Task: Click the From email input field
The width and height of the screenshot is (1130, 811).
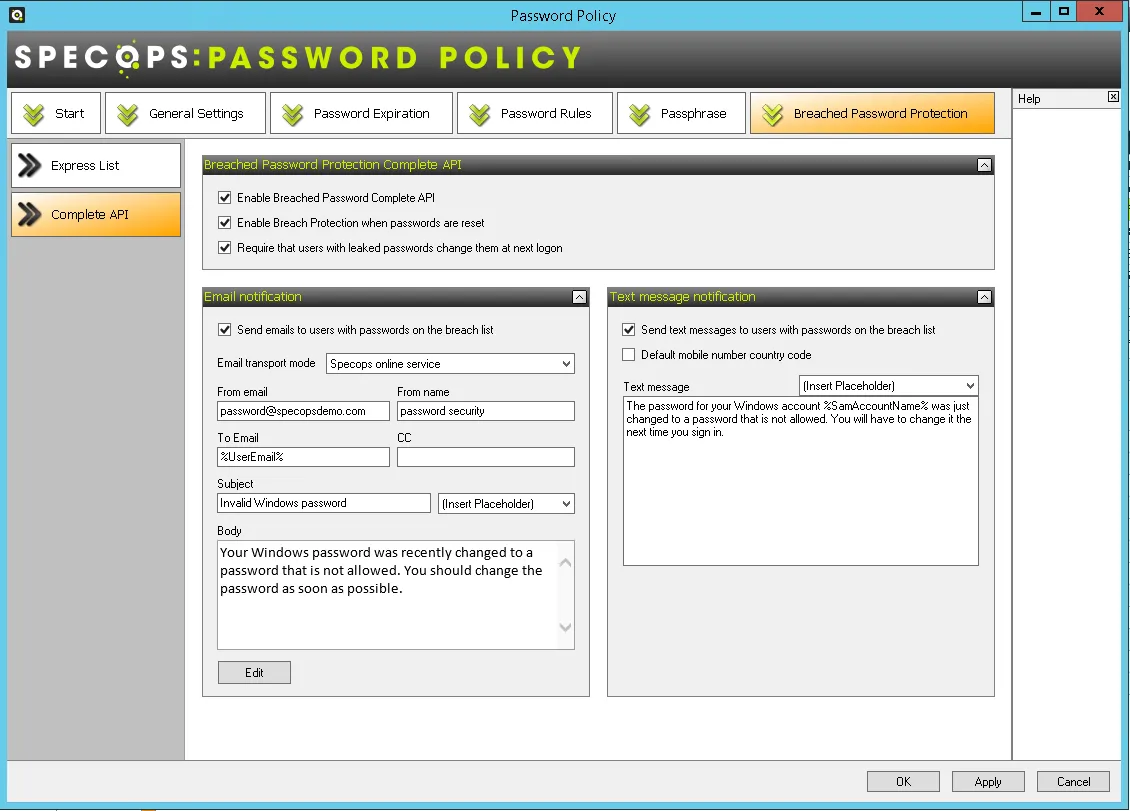Action: [303, 411]
